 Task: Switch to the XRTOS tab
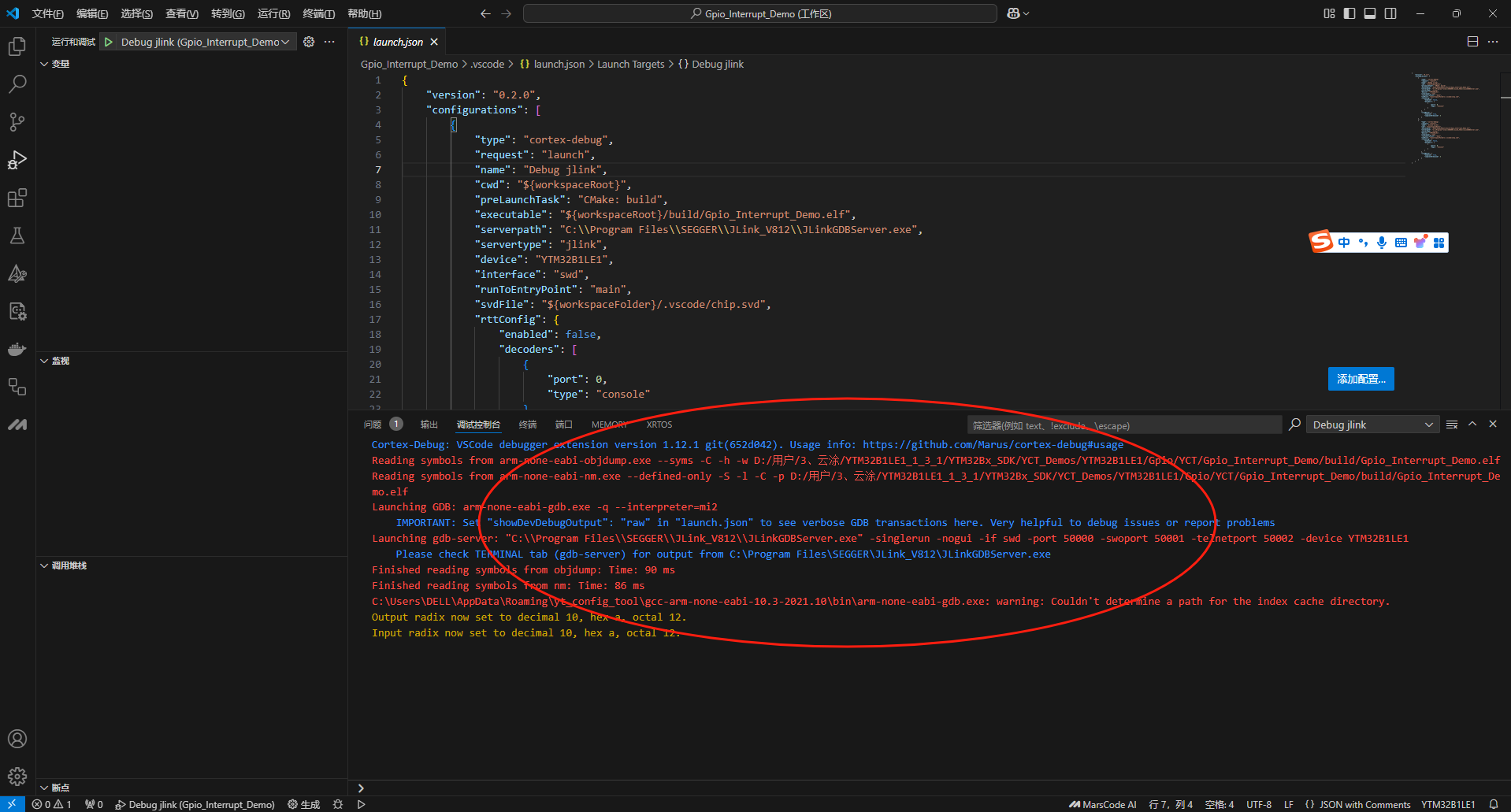click(659, 425)
